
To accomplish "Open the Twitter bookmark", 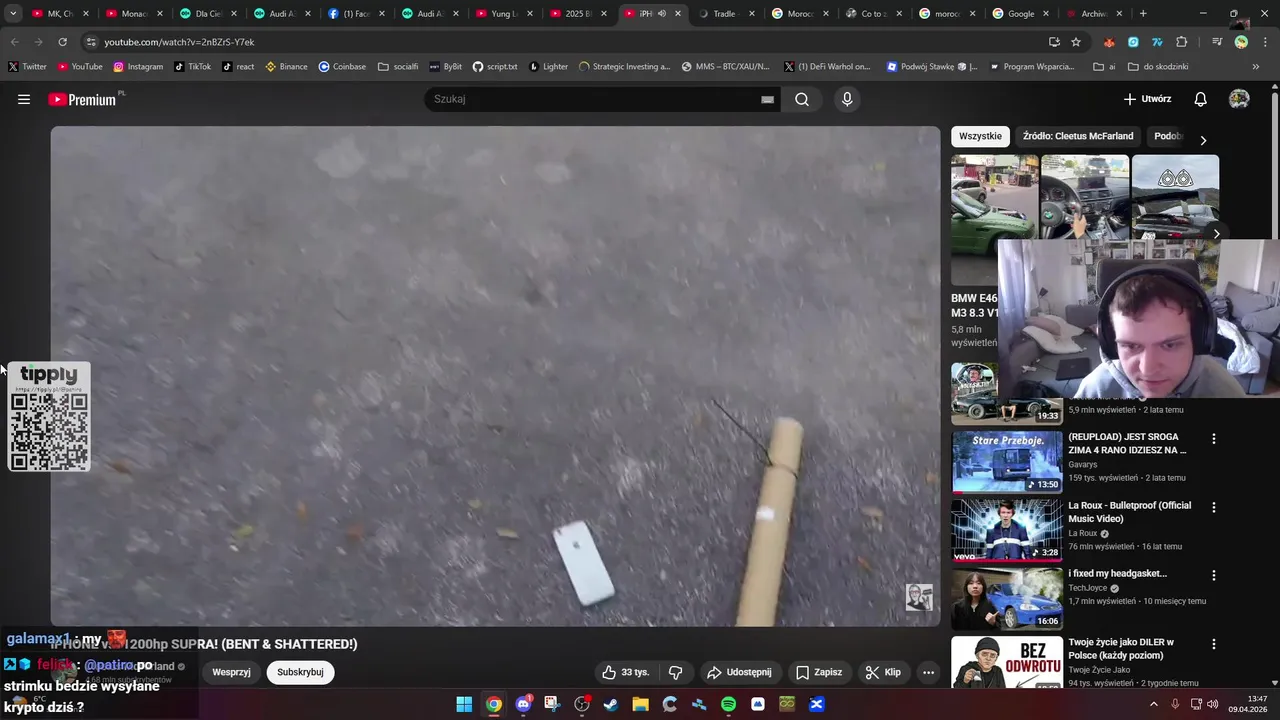I will [27, 67].
